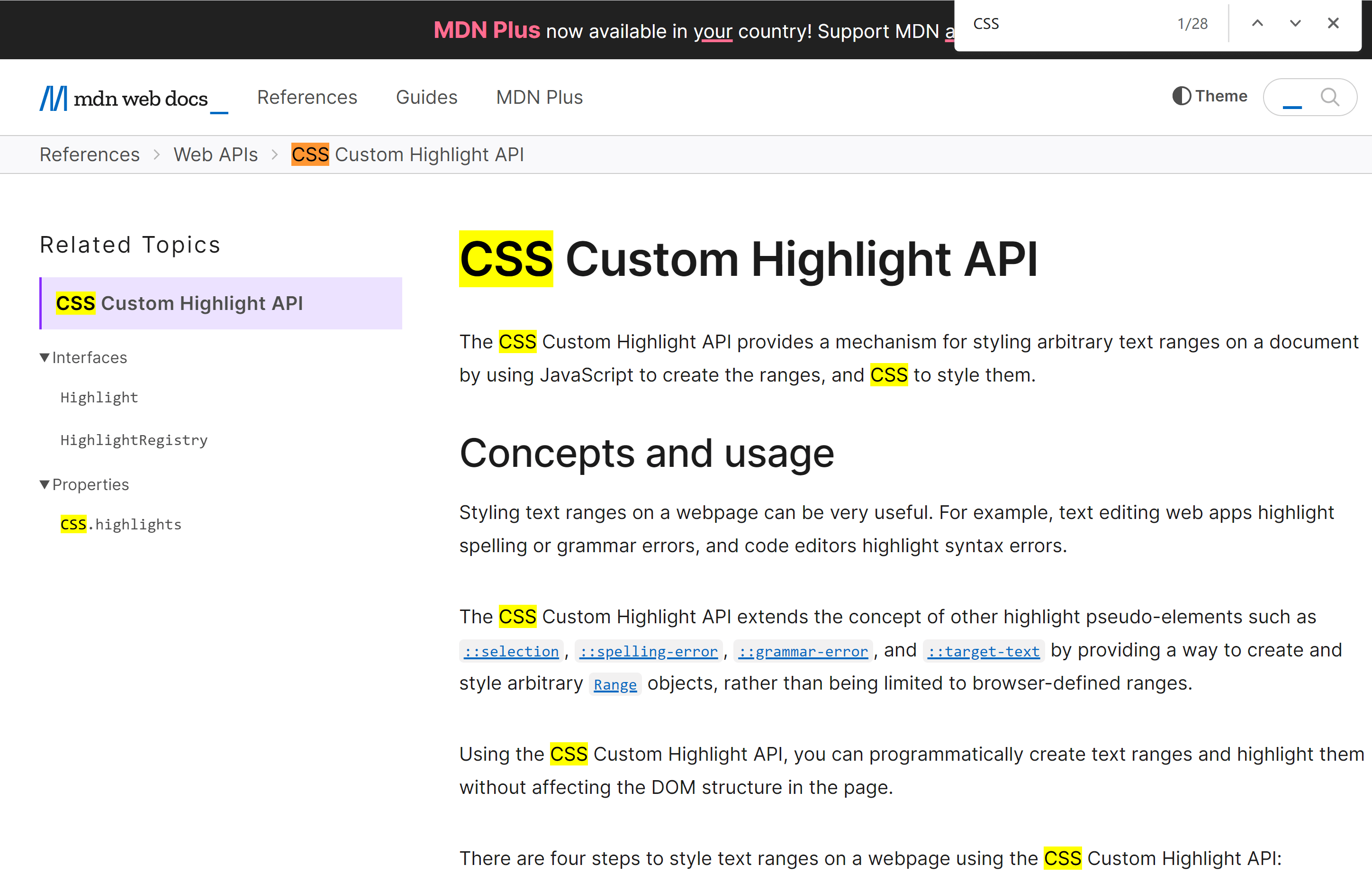Image resolution: width=1372 pixels, height=883 pixels.
Task: Go to previous find match arrow
Action: tap(1257, 24)
